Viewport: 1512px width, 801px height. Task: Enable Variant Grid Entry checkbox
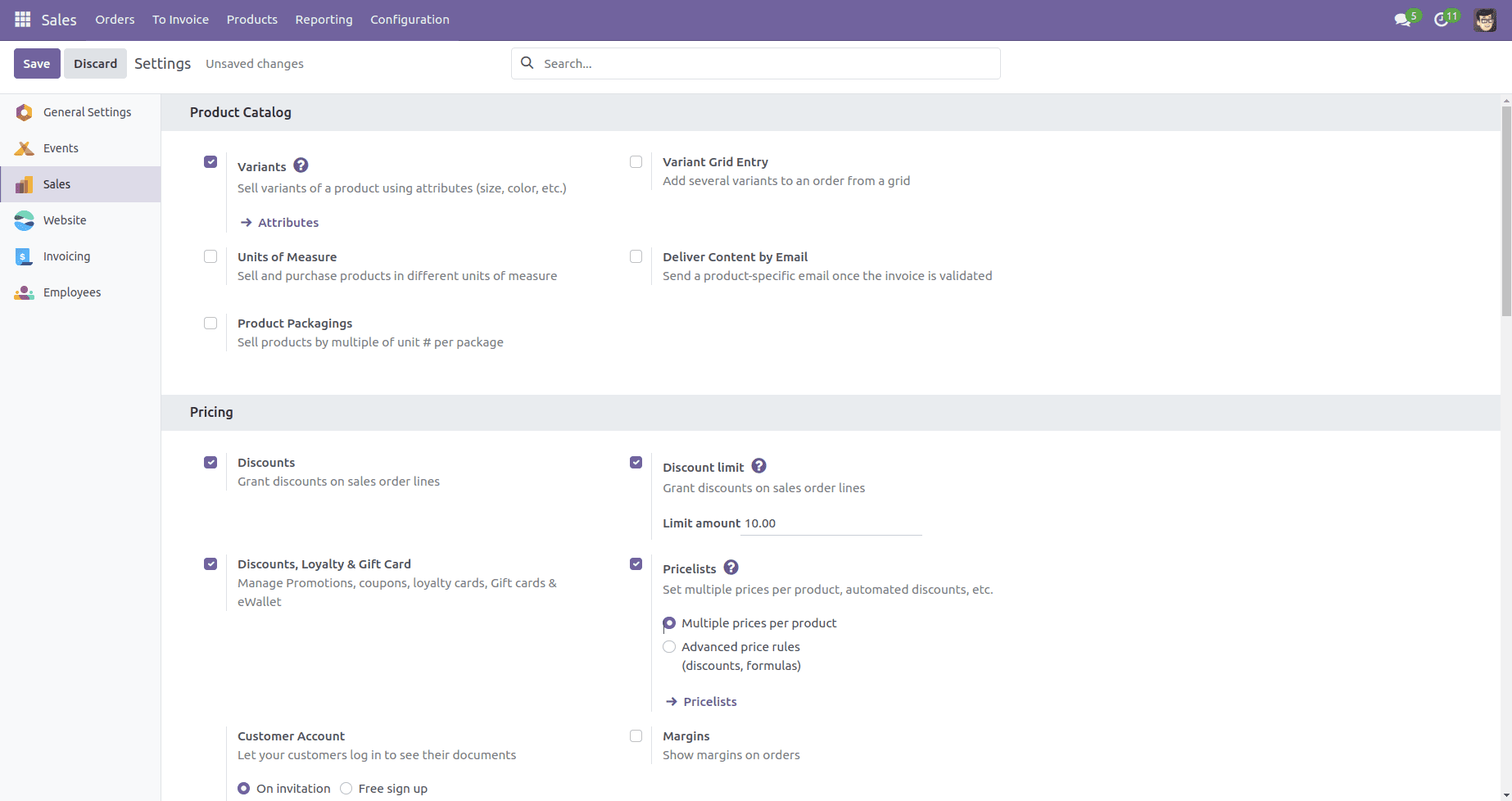tap(636, 162)
